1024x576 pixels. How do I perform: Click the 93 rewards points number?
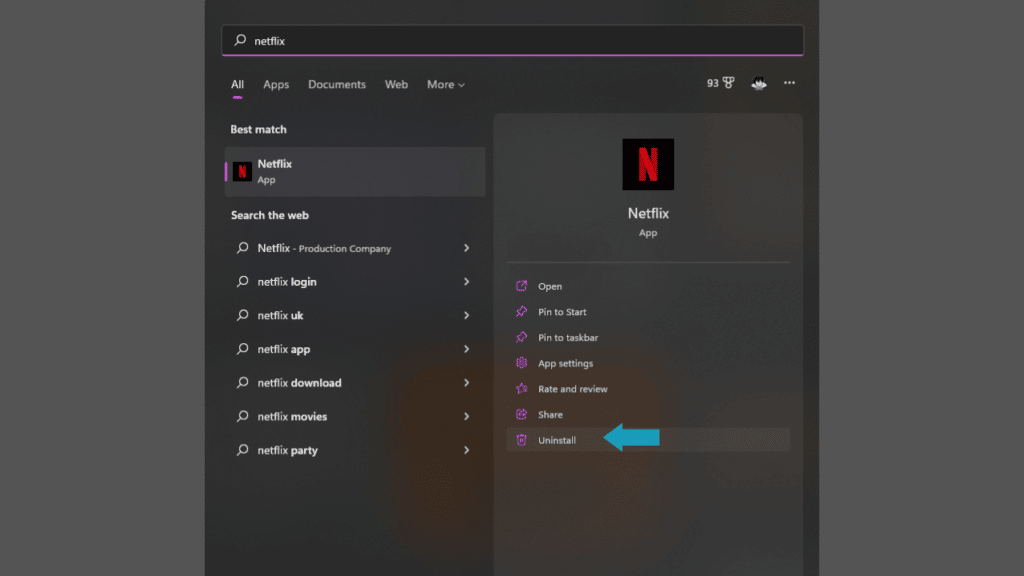tap(712, 83)
